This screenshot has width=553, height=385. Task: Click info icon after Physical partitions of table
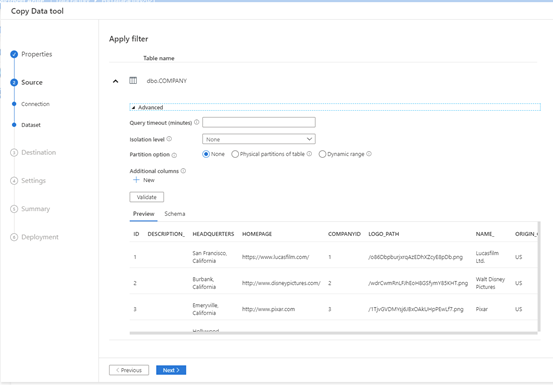(309, 154)
